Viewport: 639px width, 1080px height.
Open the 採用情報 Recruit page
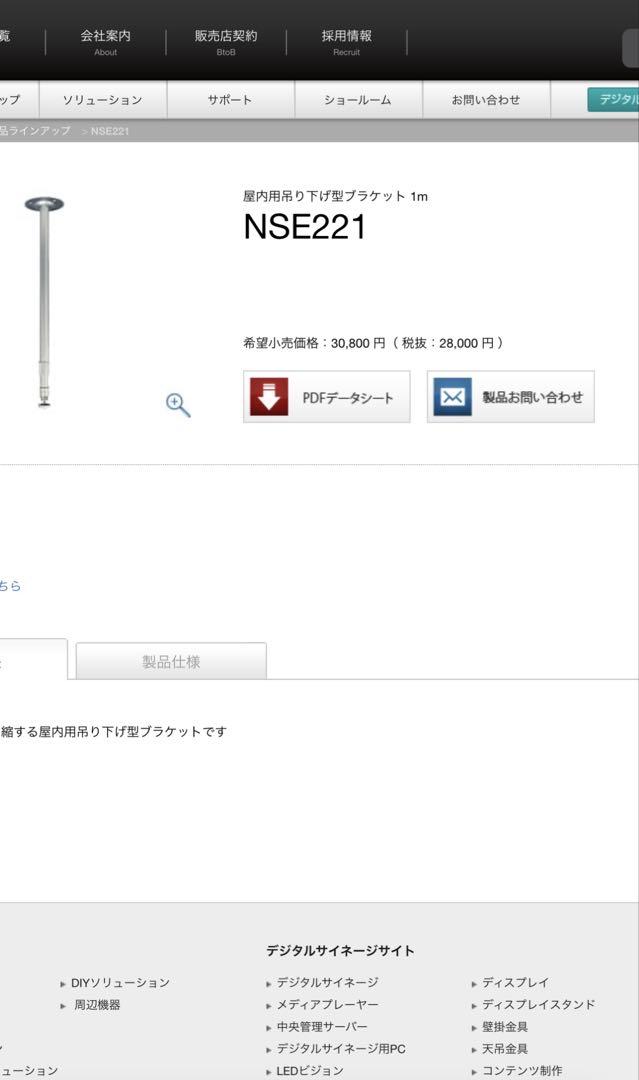346,41
